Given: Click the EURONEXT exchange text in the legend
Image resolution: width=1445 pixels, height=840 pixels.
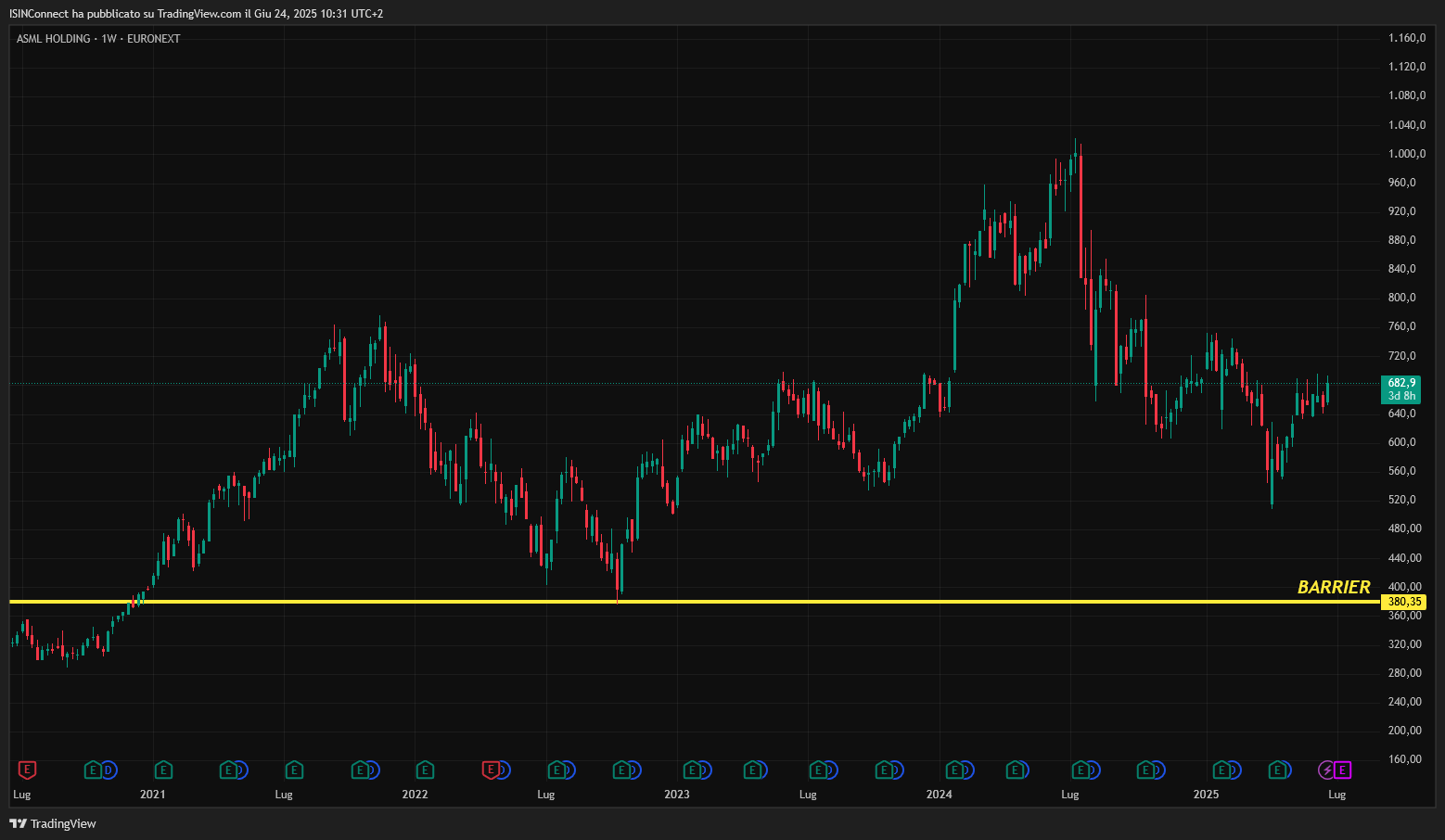Looking at the screenshot, I should [154, 39].
